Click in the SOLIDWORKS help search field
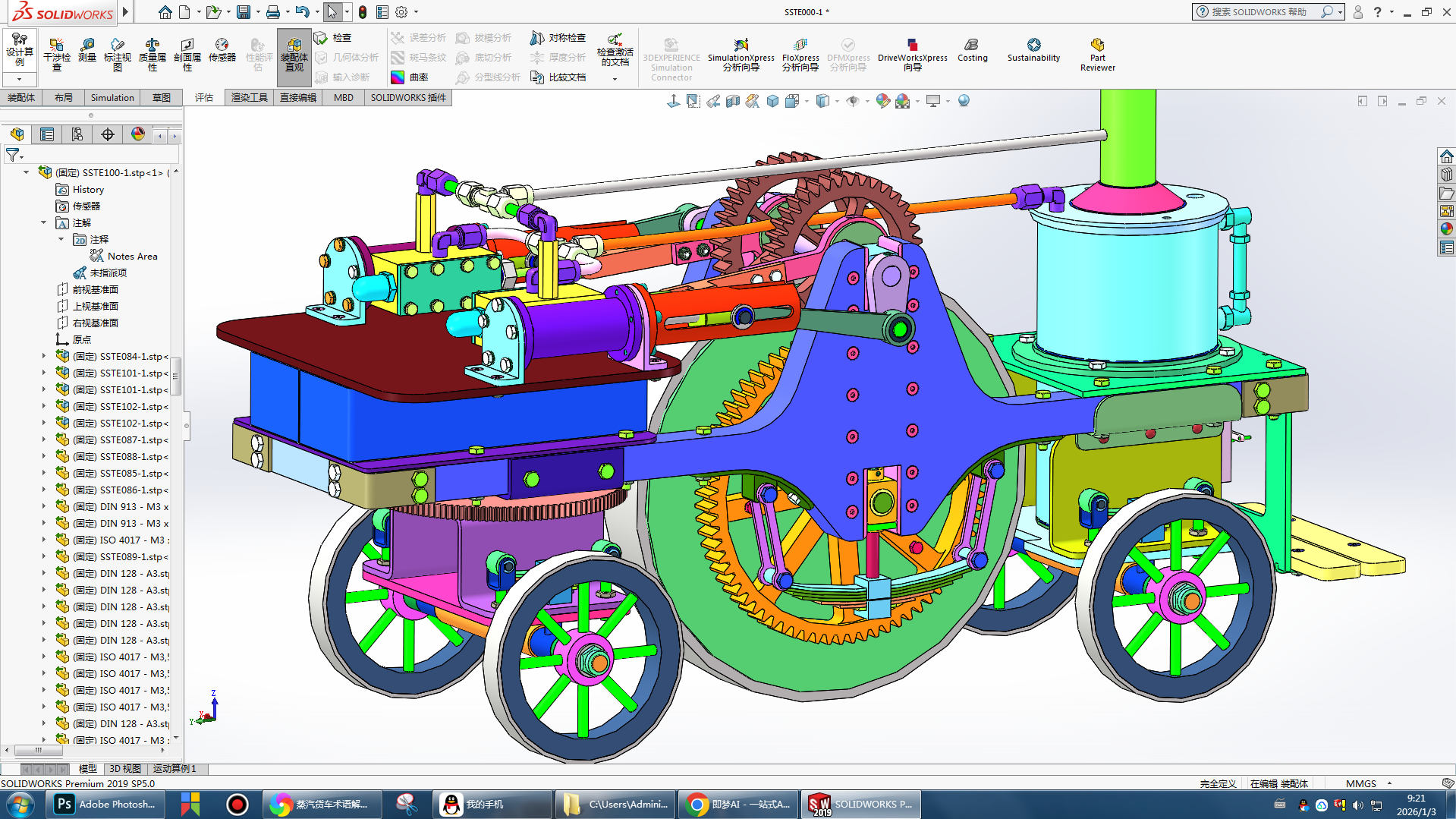 tap(1260, 12)
